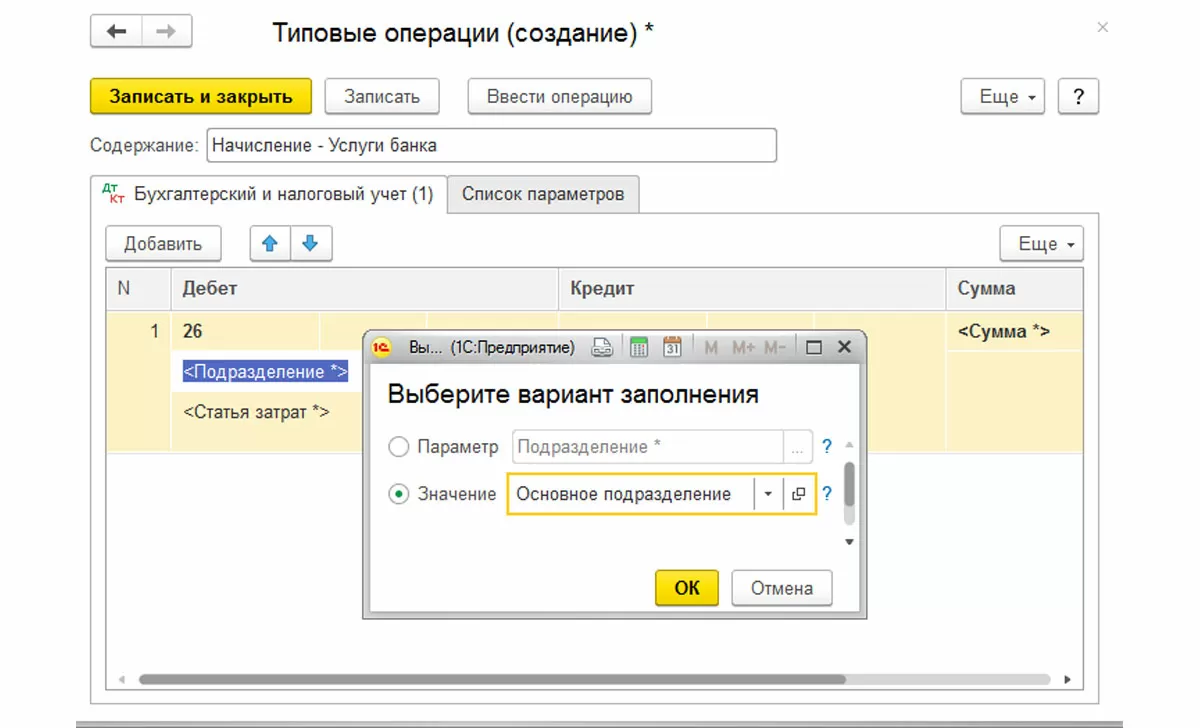Click the Кредит column header
The height and width of the screenshot is (728, 1200).
point(752,289)
